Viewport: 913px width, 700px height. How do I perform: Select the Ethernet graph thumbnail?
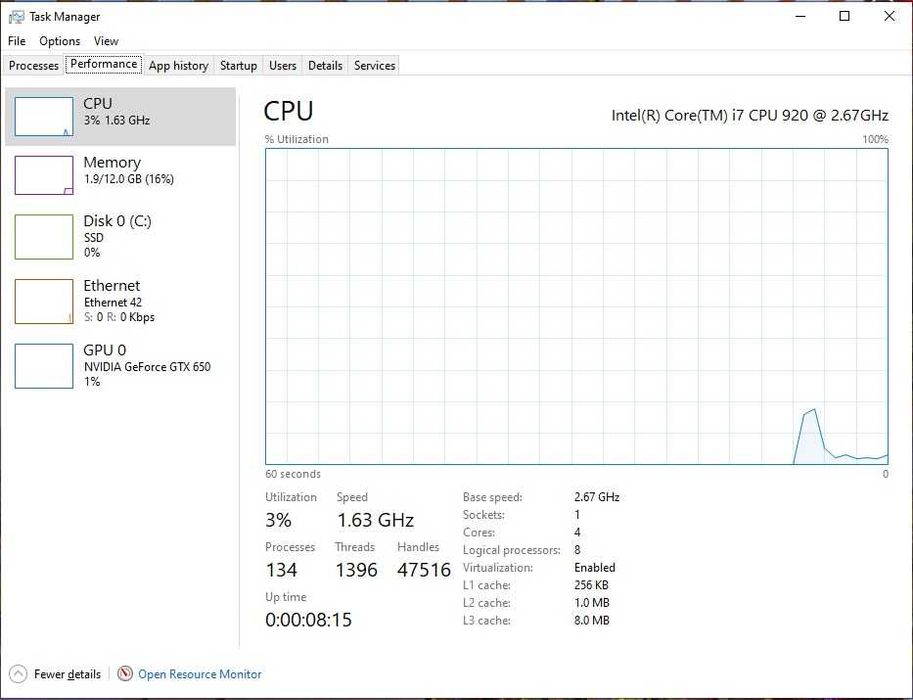(44, 301)
